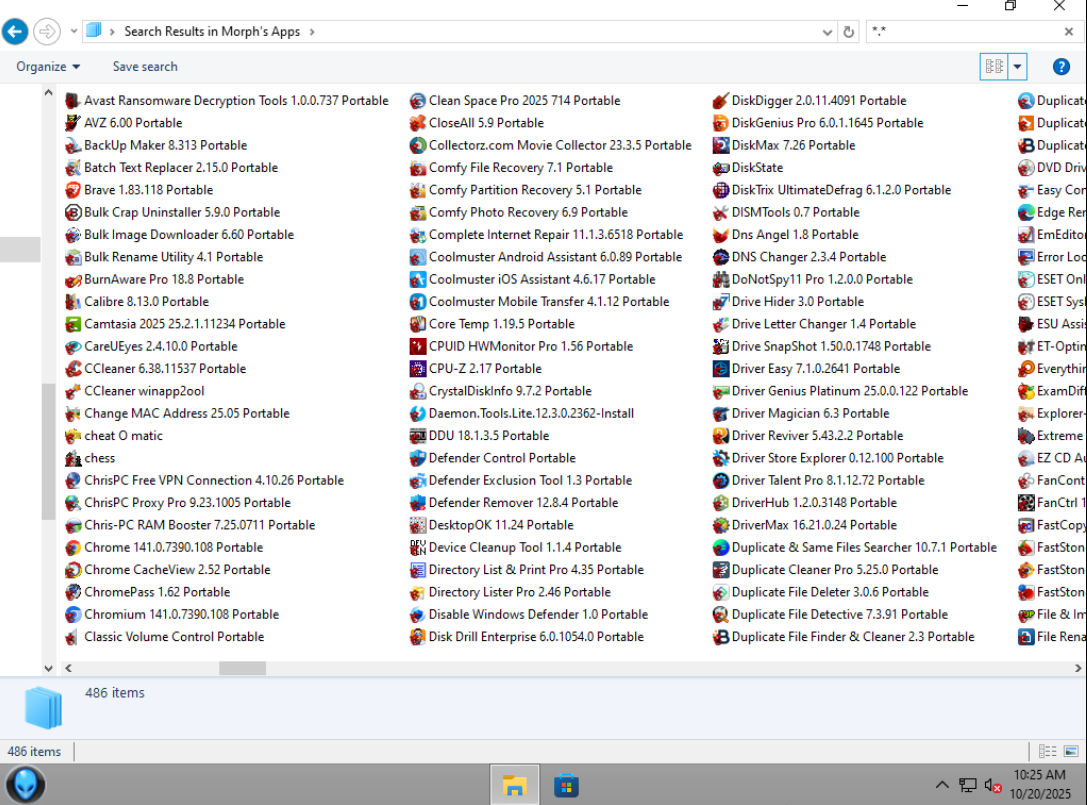Select CareUEyes 2.4.10.0 Portable

(x=161, y=346)
